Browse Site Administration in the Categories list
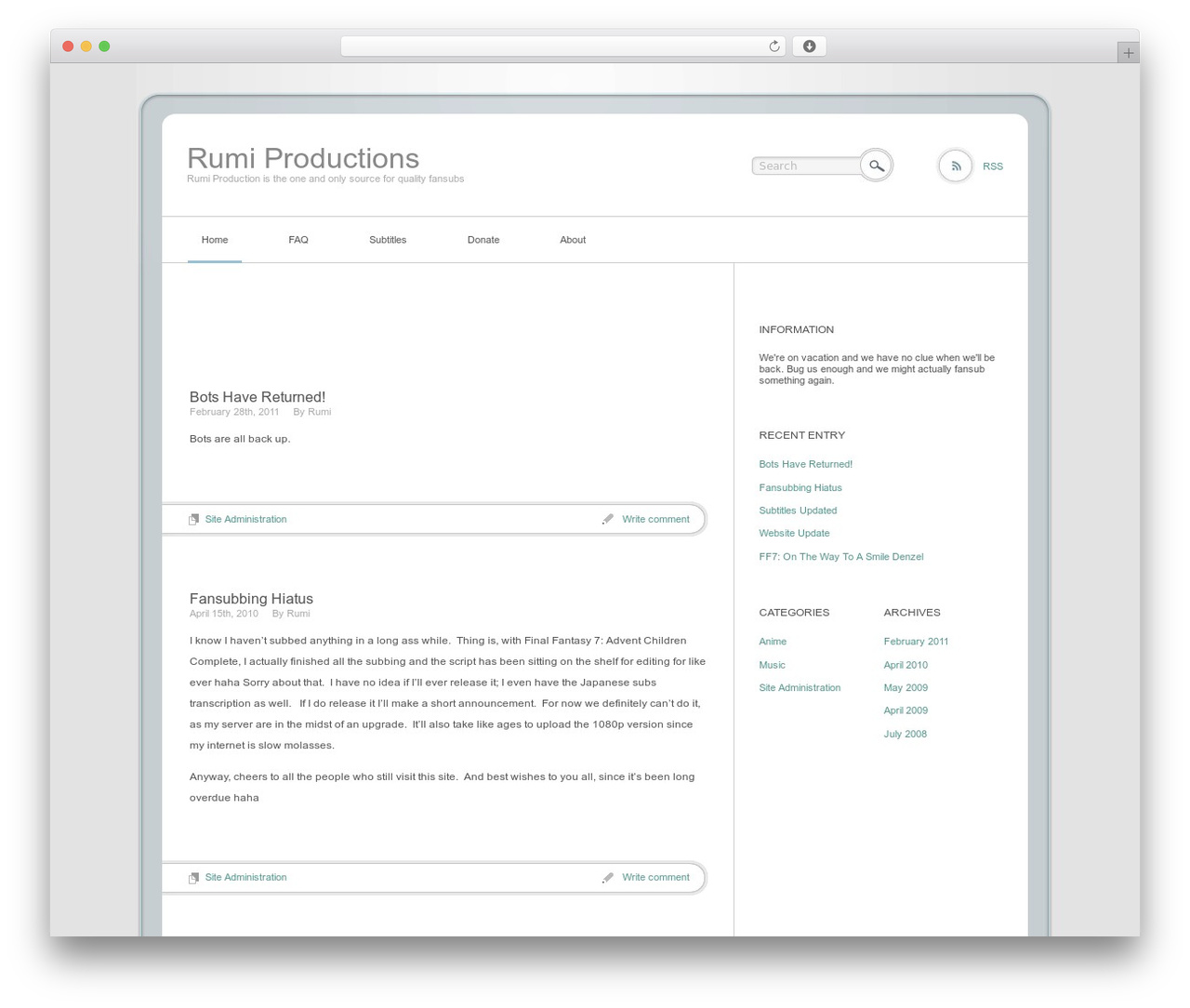This screenshot has width=1190, height=1008. [x=800, y=687]
